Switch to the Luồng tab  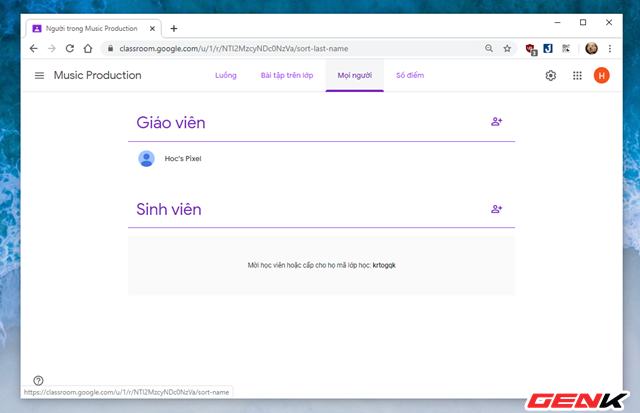[226, 75]
